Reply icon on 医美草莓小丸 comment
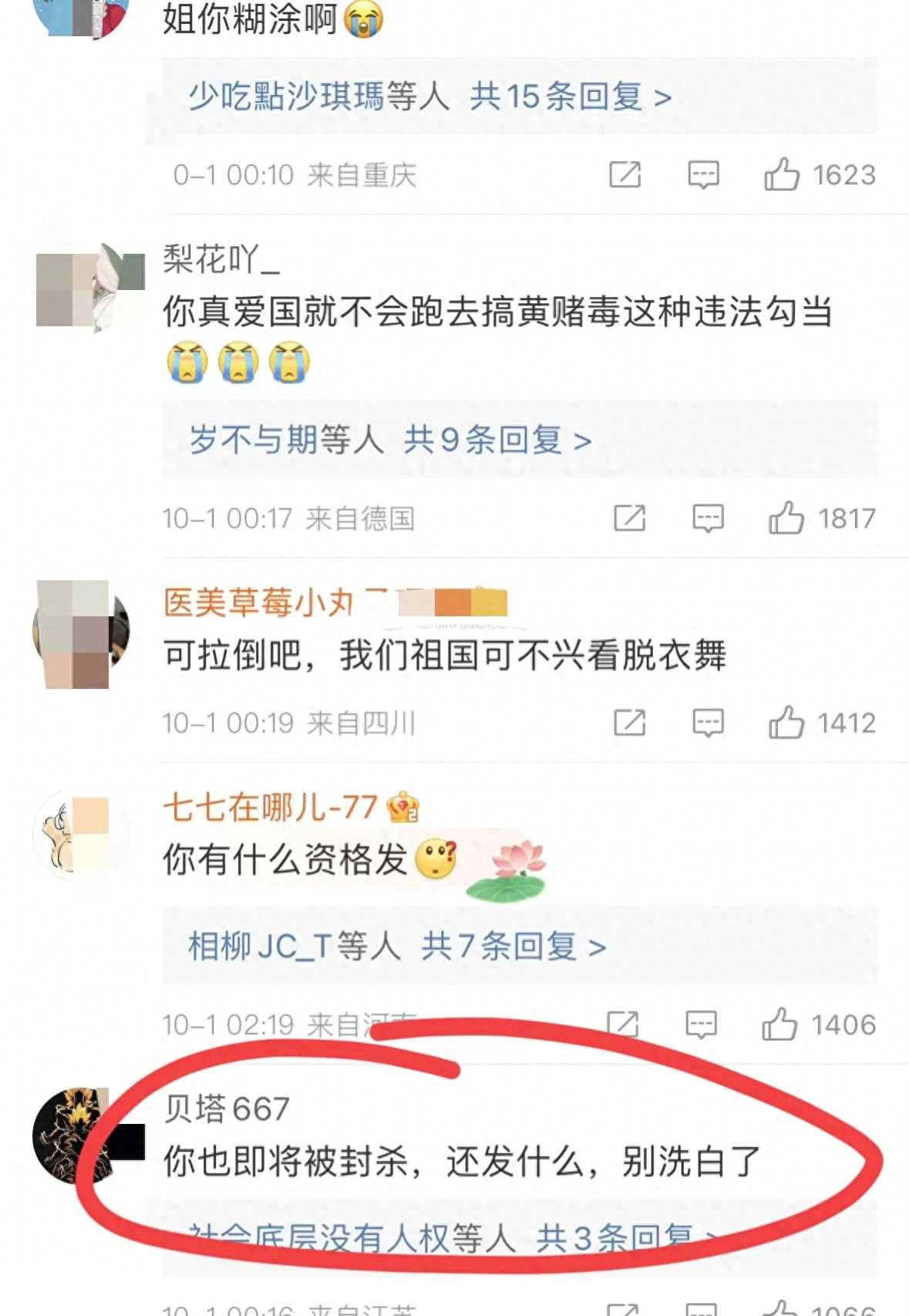The height and width of the screenshot is (1316, 909). tap(708, 723)
